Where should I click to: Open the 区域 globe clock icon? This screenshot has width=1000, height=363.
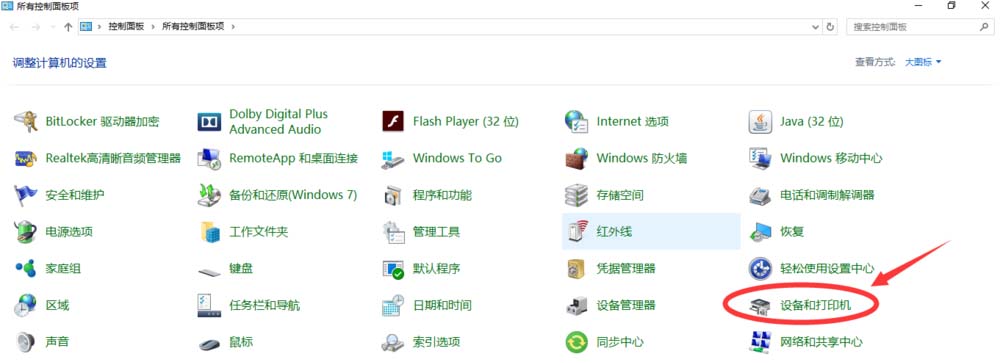(26, 306)
